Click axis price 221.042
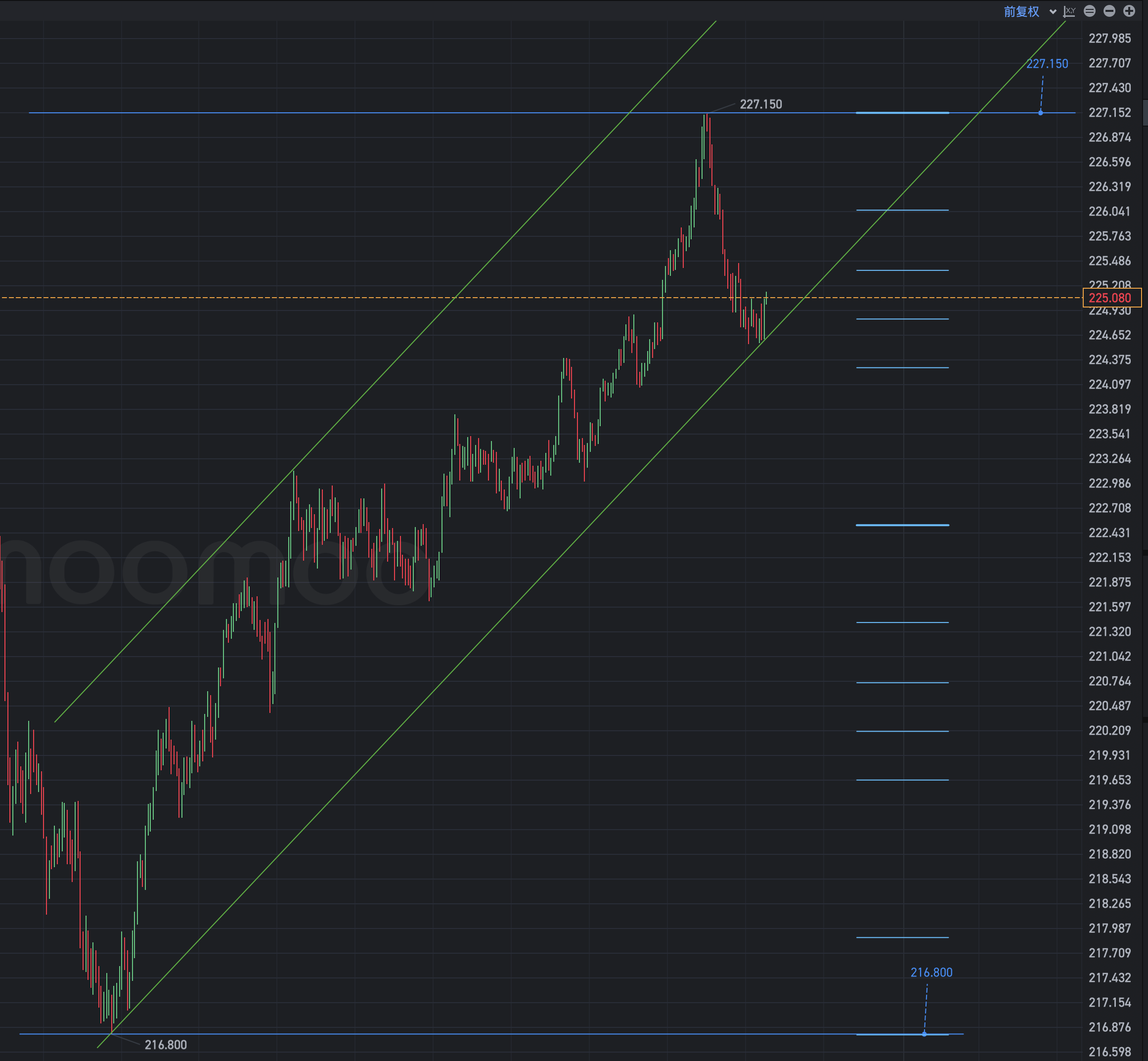The image size is (1148, 1061). pyautogui.click(x=1109, y=656)
